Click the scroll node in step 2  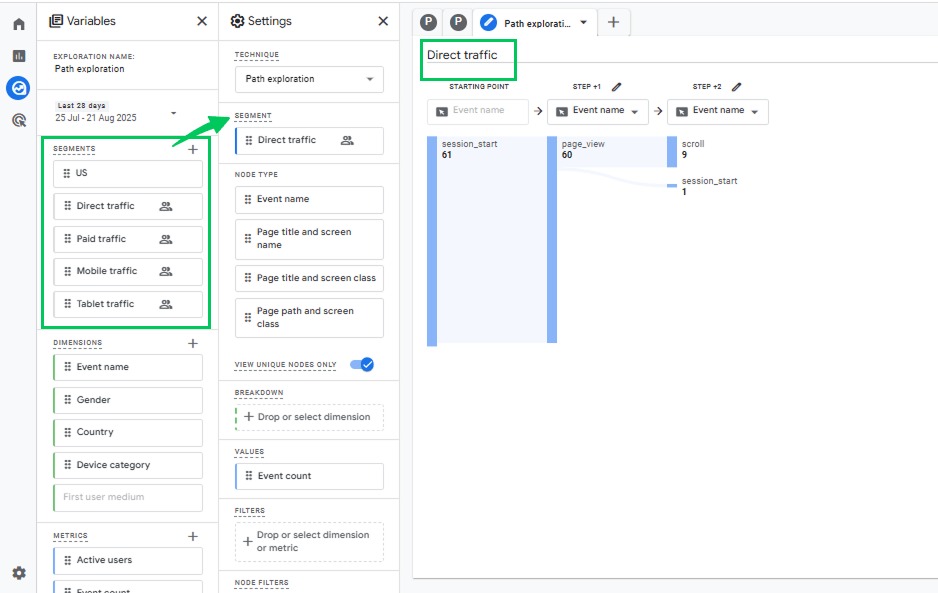(672, 152)
